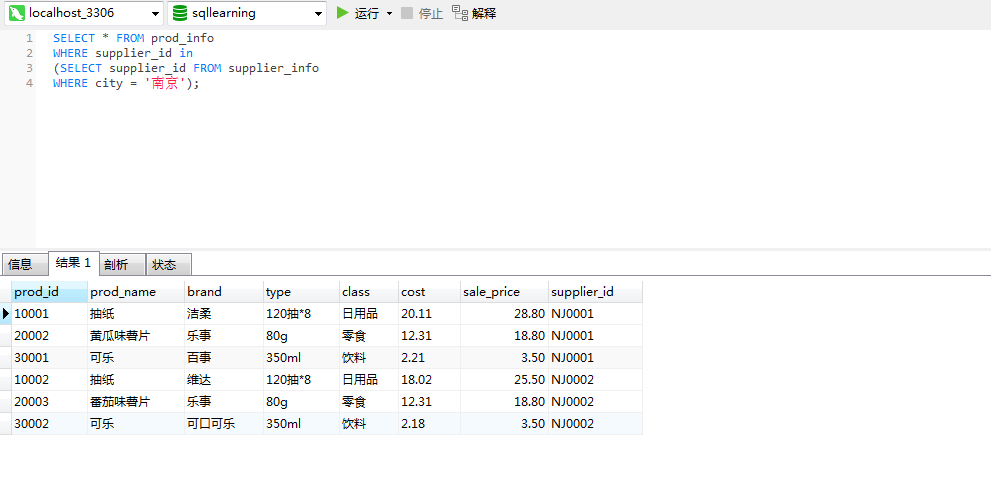Click the cost column header
This screenshot has height=477, width=991.
pyautogui.click(x=429, y=292)
